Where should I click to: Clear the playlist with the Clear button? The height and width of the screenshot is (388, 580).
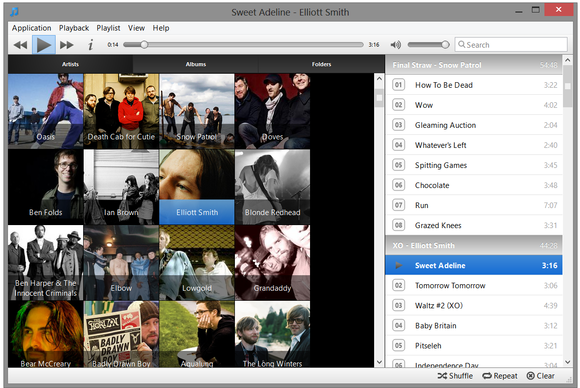pos(540,376)
